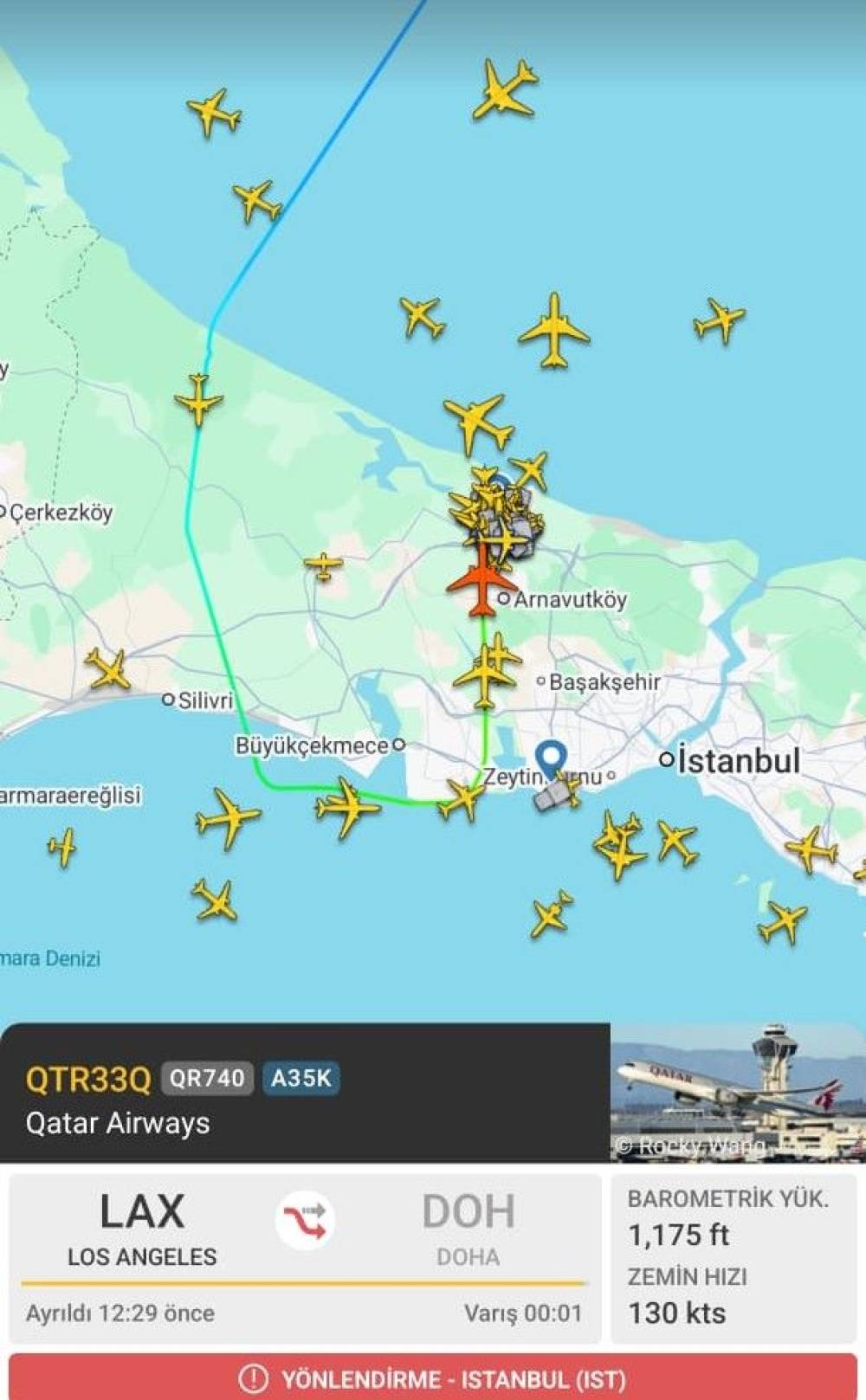The width and height of the screenshot is (866, 1400).
Task: Click the red YÖNLENDİRME - ISTANBUL (IST) alert banner
Action: click(x=433, y=1377)
